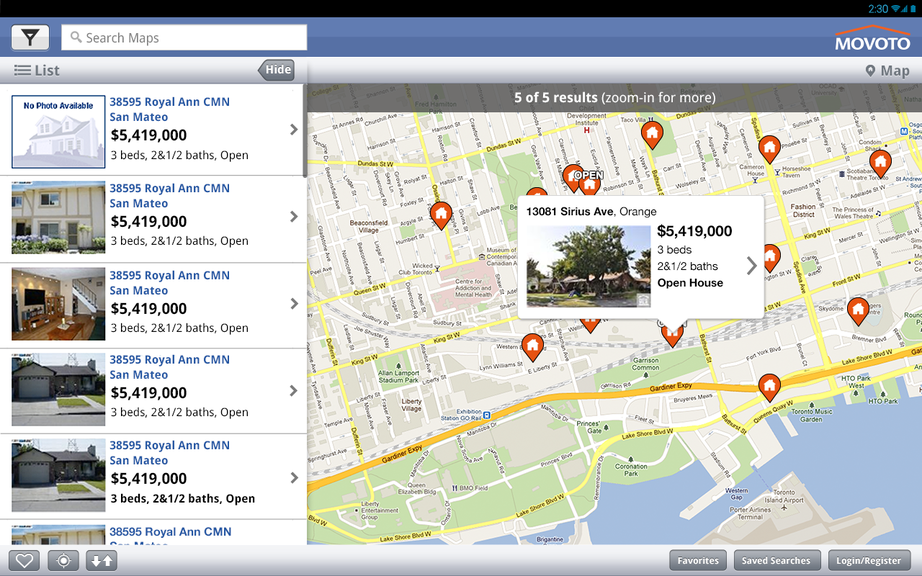Select the orange house pin at the top of the map
922x576 pixels.
pos(652,133)
